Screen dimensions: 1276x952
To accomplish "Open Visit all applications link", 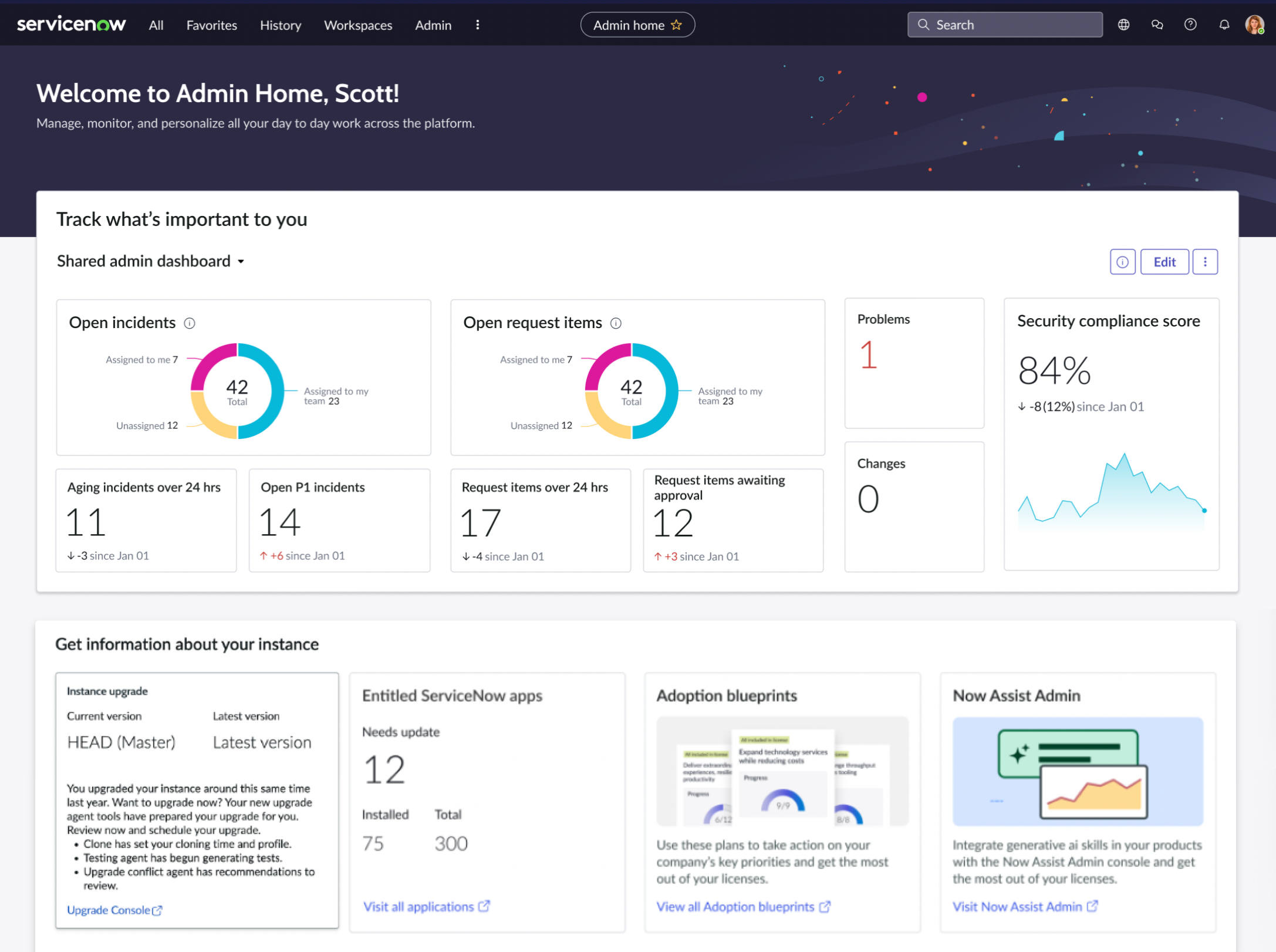I will point(418,907).
